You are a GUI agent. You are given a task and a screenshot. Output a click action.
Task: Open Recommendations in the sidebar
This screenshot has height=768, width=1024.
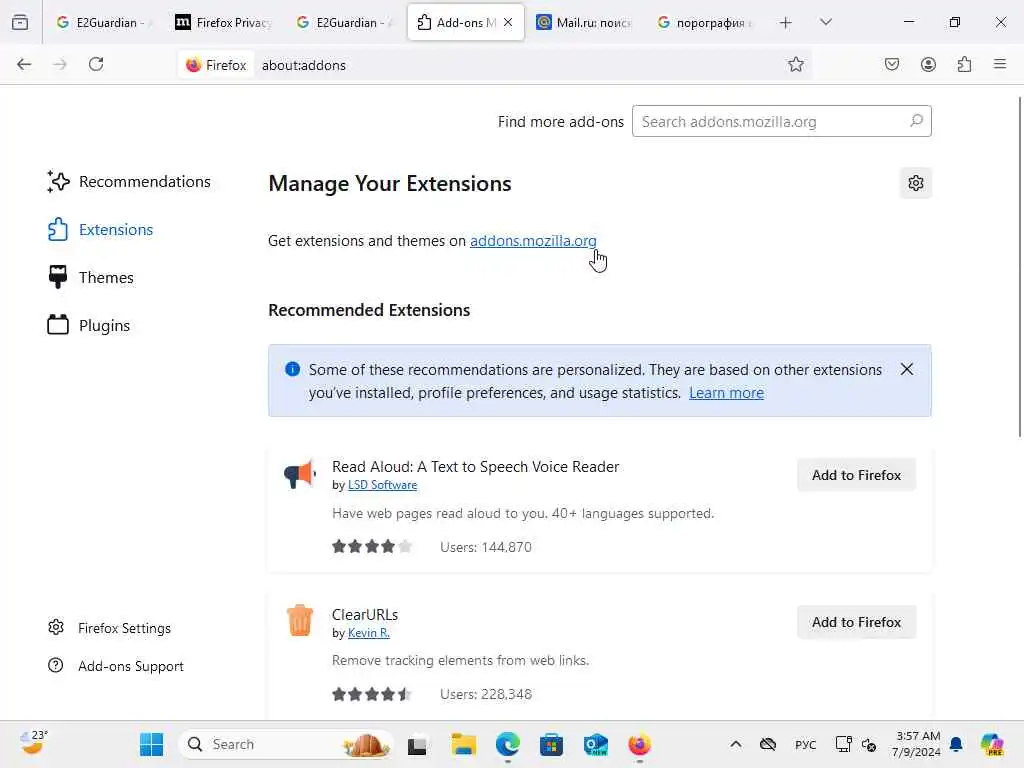pyautogui.click(x=129, y=182)
